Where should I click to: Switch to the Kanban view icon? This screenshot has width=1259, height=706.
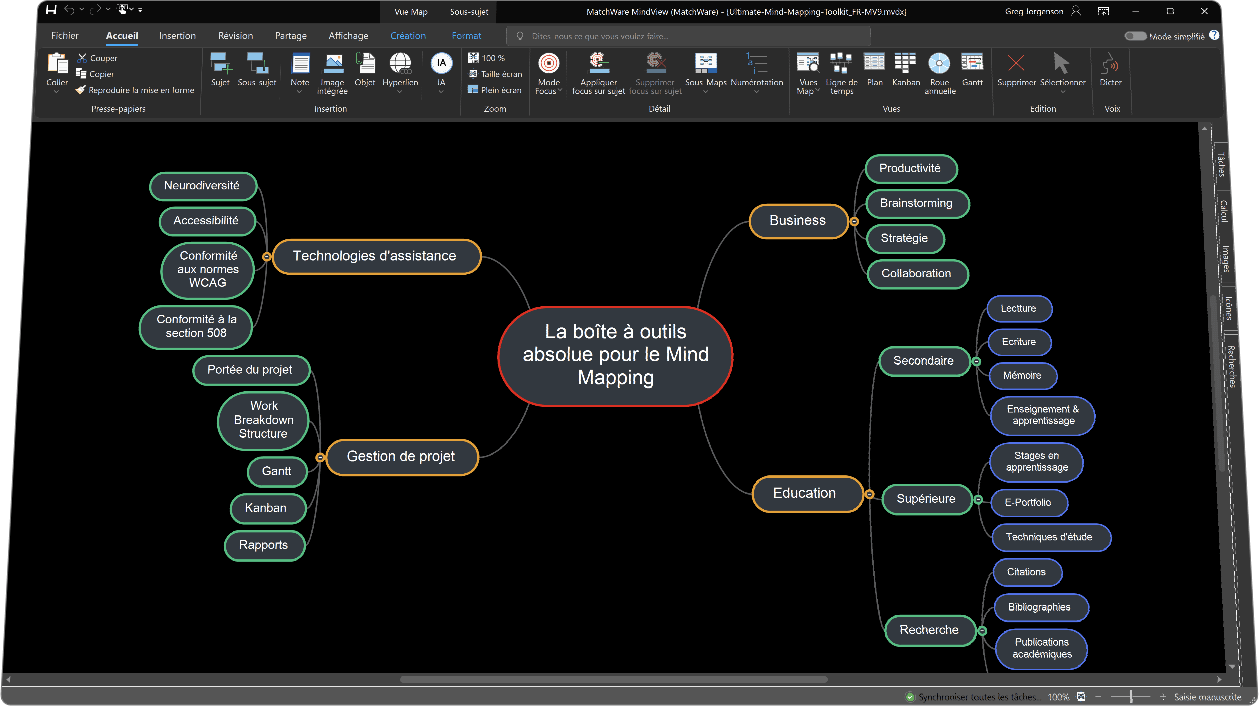[x=906, y=63]
